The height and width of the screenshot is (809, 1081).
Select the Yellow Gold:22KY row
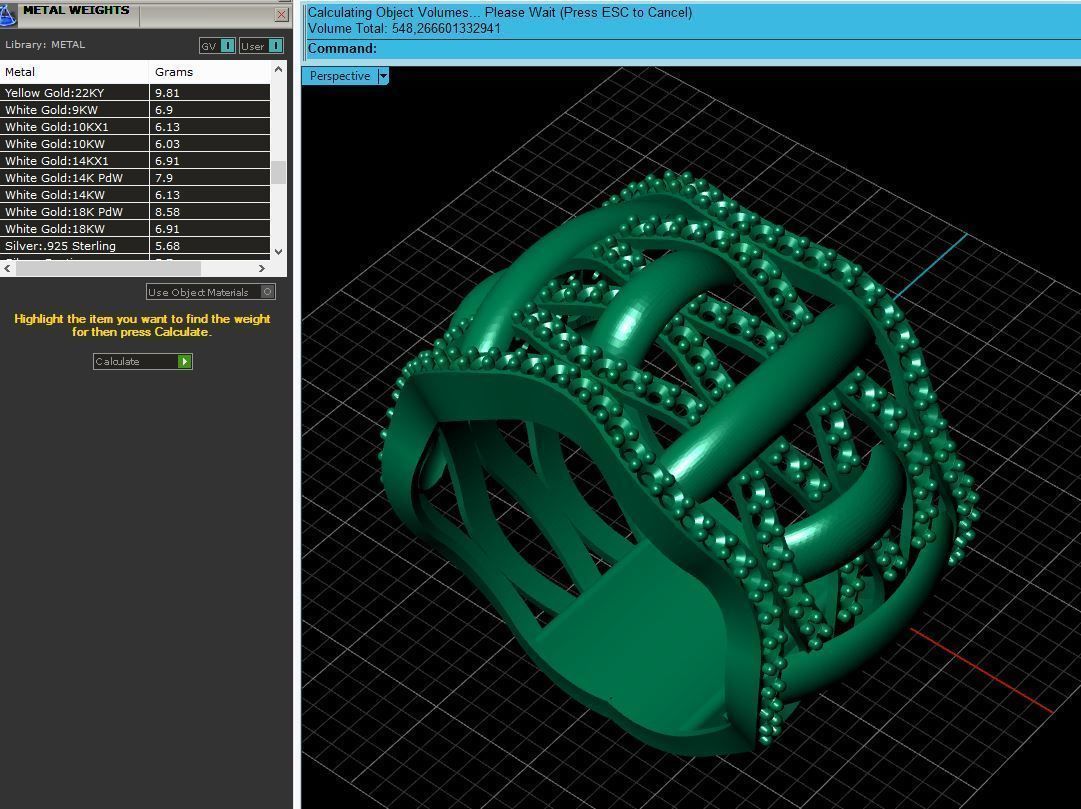135,92
